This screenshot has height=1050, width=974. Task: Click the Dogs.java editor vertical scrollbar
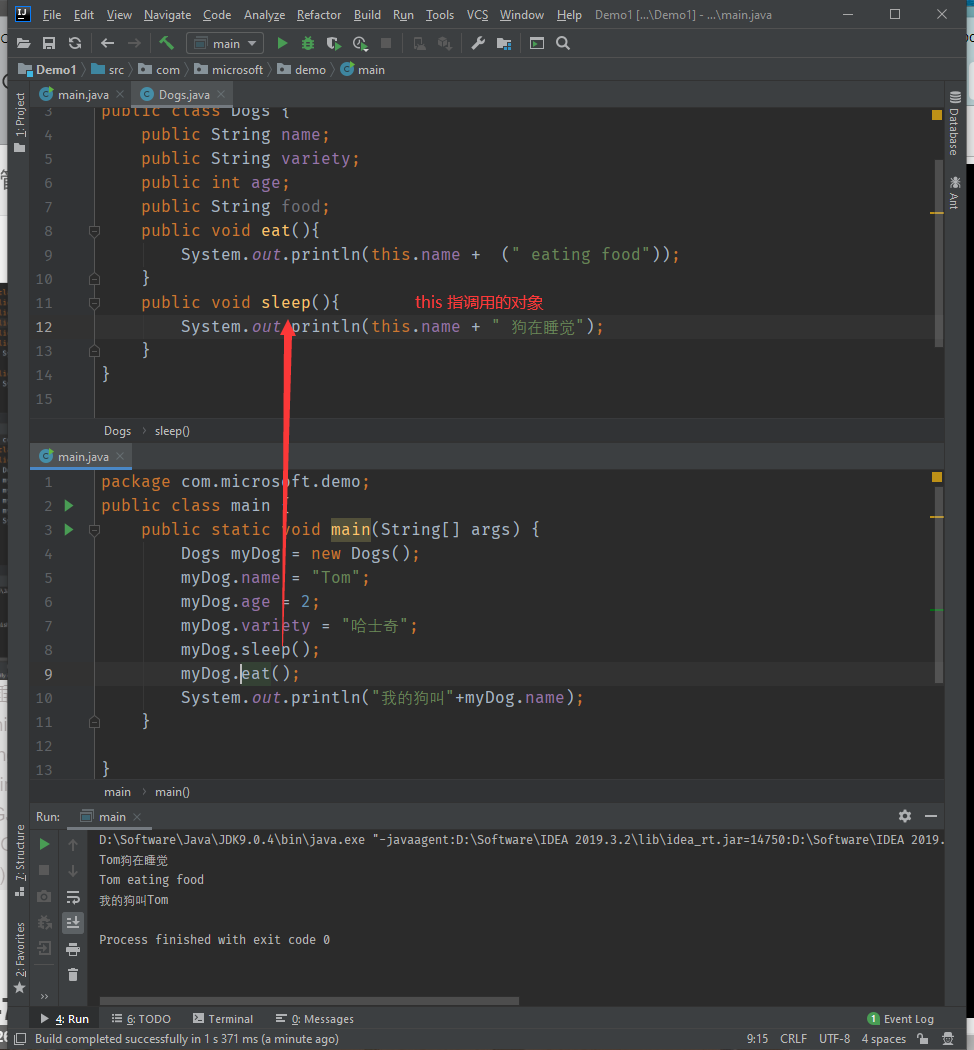click(939, 253)
